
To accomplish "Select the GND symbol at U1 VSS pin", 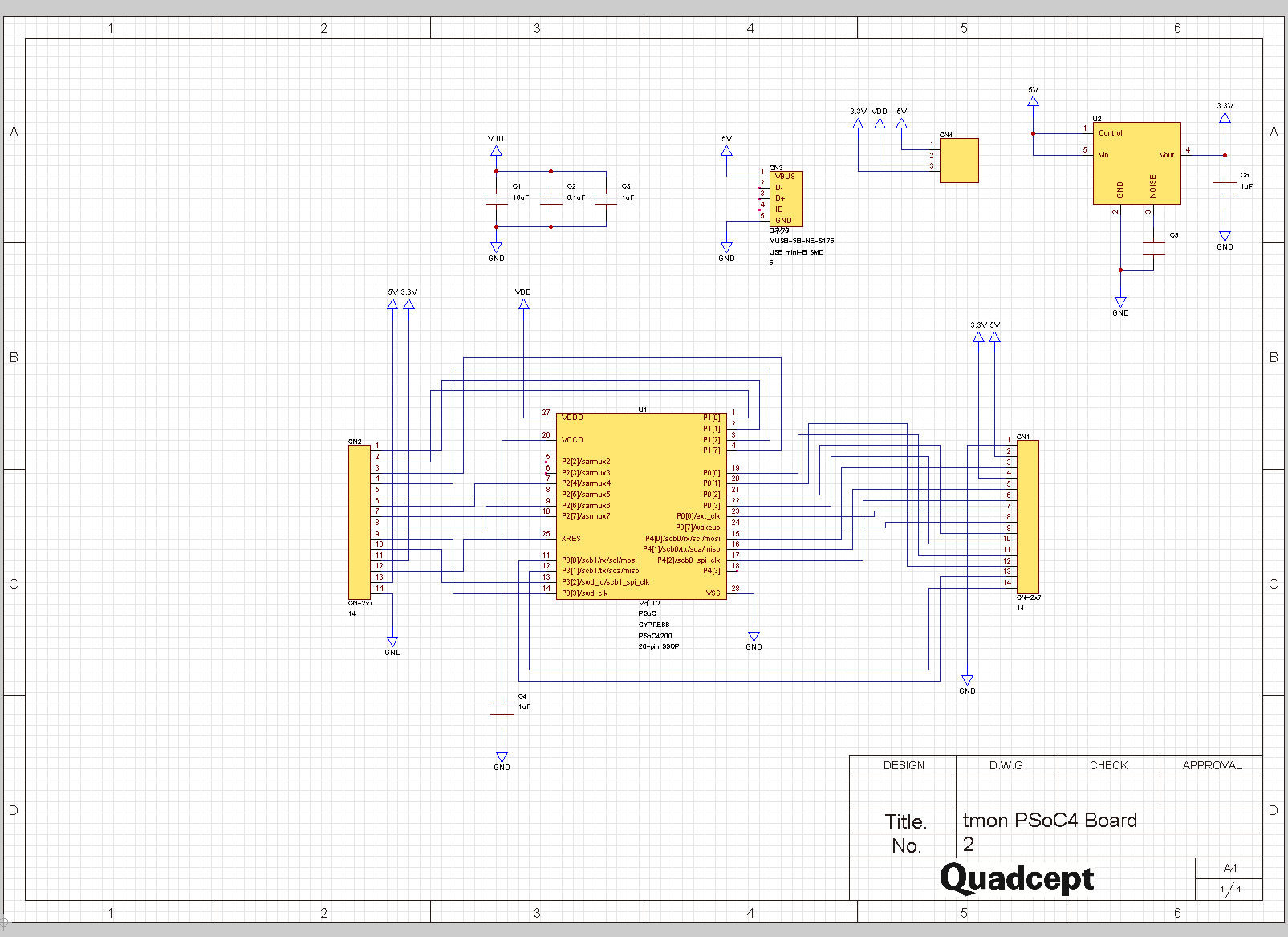I will click(754, 638).
